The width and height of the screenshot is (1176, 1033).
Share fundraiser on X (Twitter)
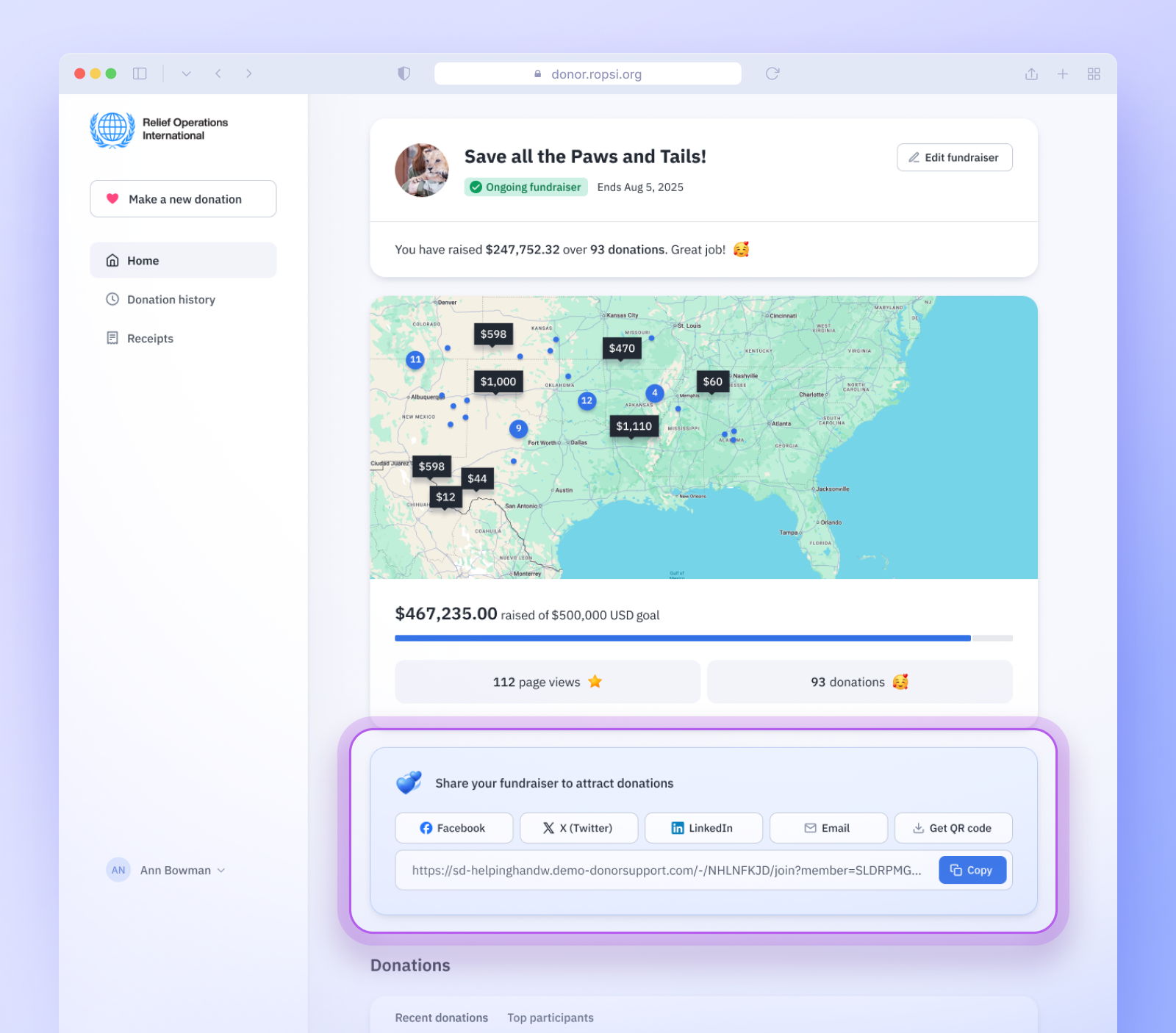[578, 828]
